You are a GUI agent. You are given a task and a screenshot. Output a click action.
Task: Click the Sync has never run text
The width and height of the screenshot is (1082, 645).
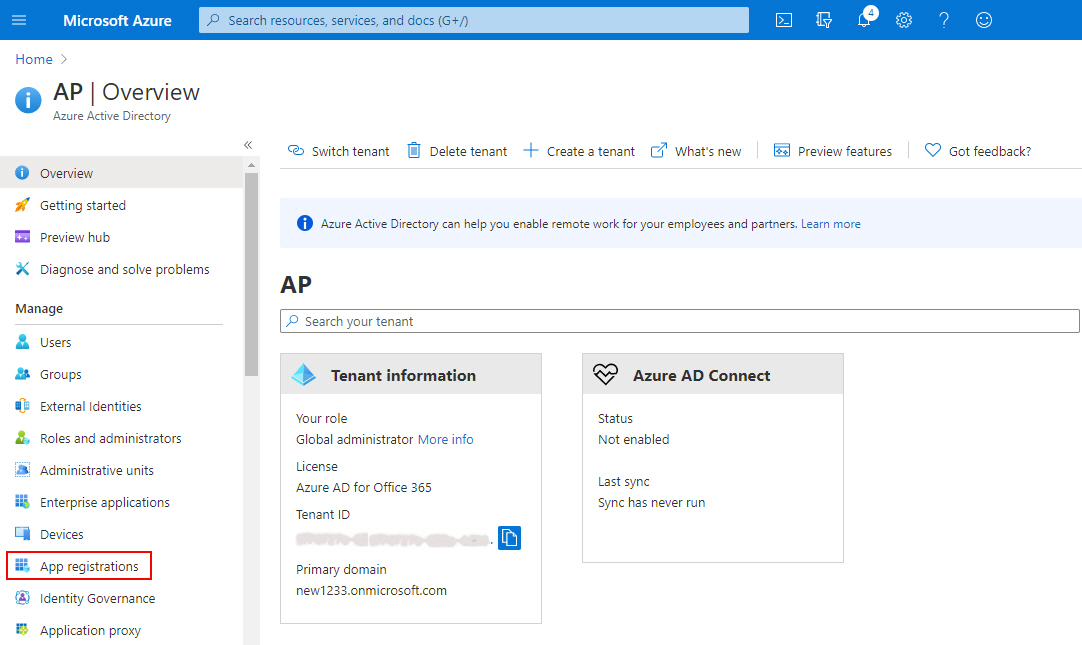[x=651, y=502]
